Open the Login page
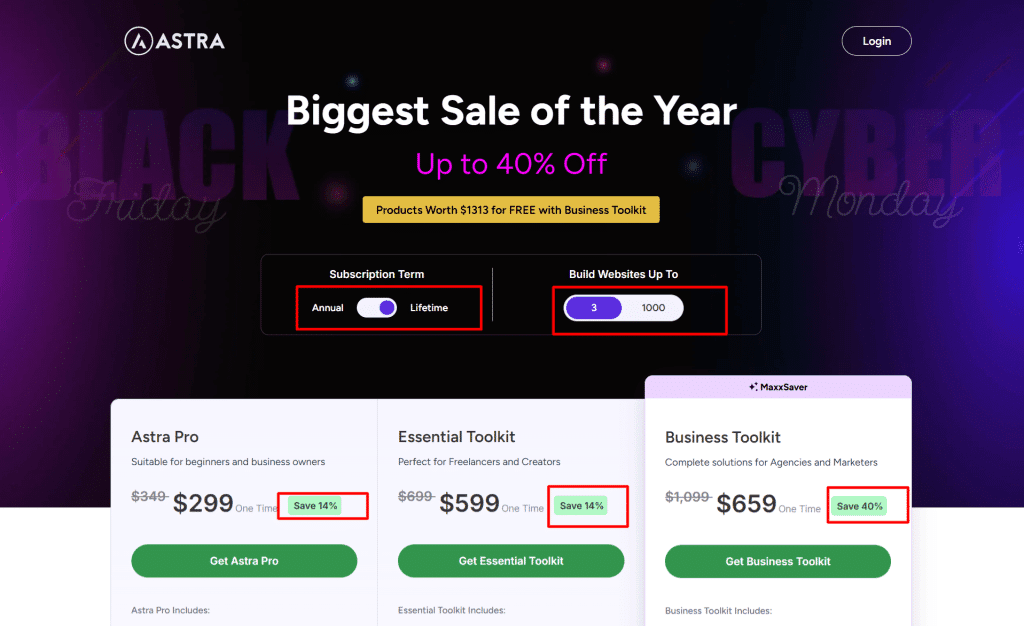 point(876,41)
